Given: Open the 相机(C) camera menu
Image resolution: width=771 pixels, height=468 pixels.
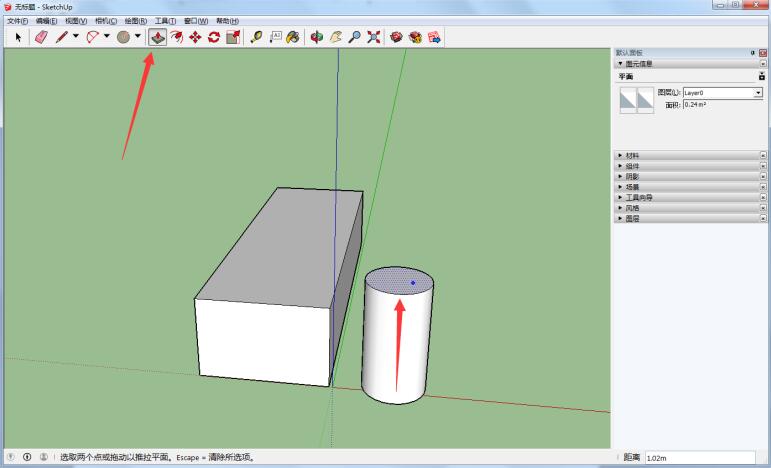Looking at the screenshot, I should (105, 21).
